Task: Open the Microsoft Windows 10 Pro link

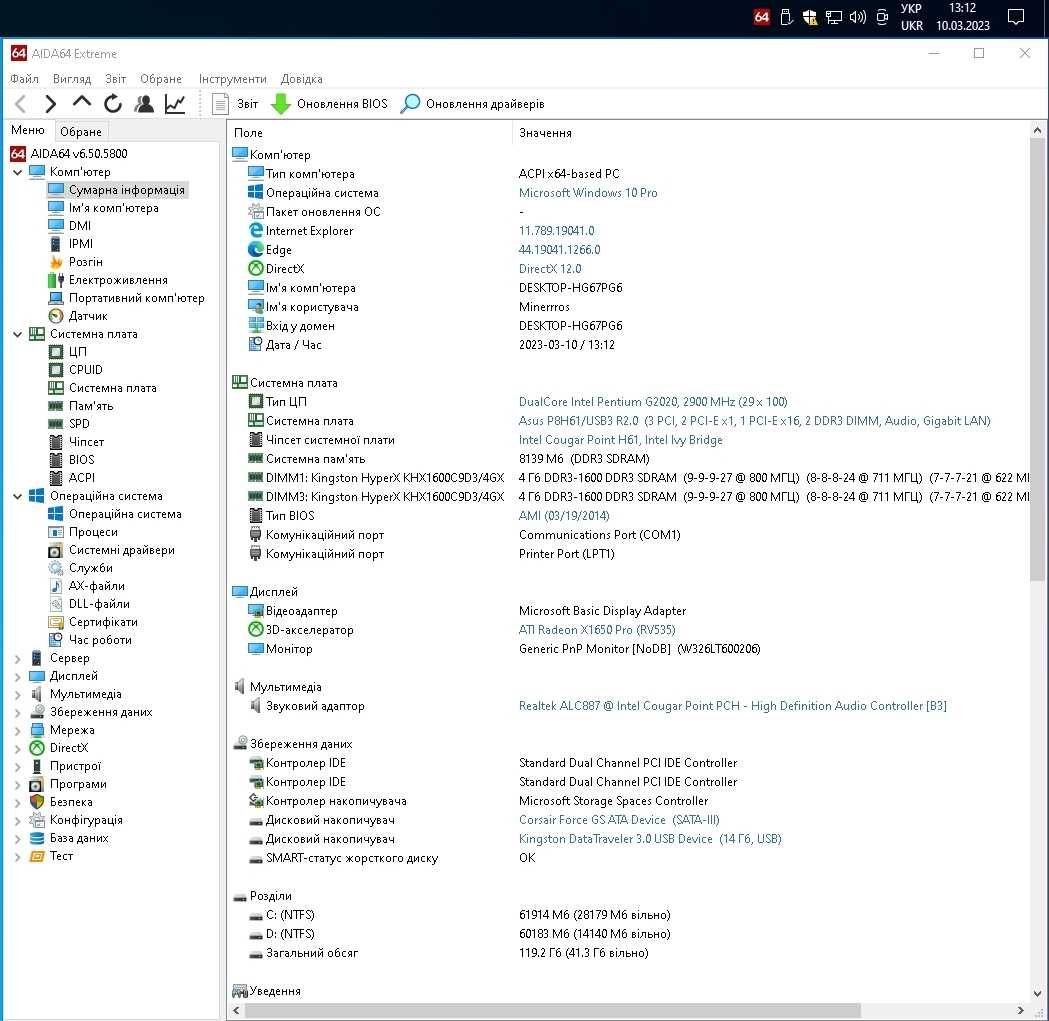Action: 588,193
